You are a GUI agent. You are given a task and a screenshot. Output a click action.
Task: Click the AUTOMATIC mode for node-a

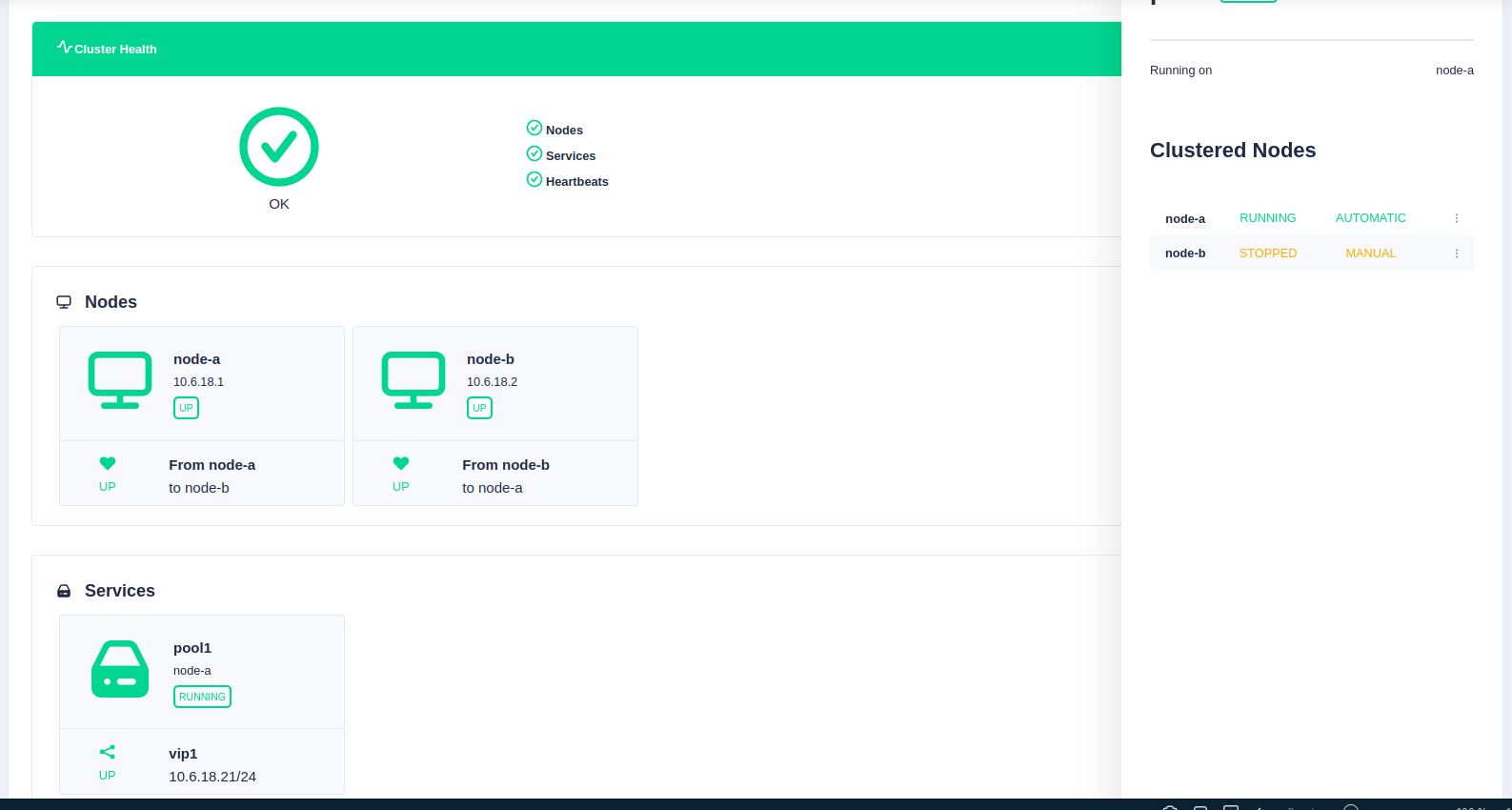pos(1370,218)
